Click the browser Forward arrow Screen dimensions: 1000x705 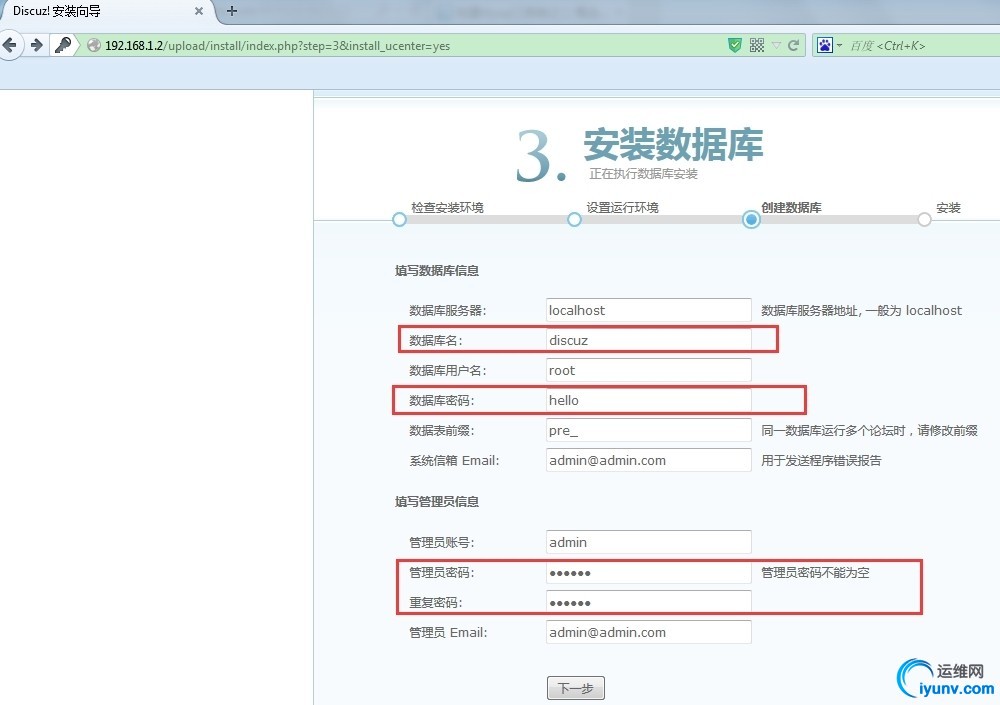click(x=36, y=45)
